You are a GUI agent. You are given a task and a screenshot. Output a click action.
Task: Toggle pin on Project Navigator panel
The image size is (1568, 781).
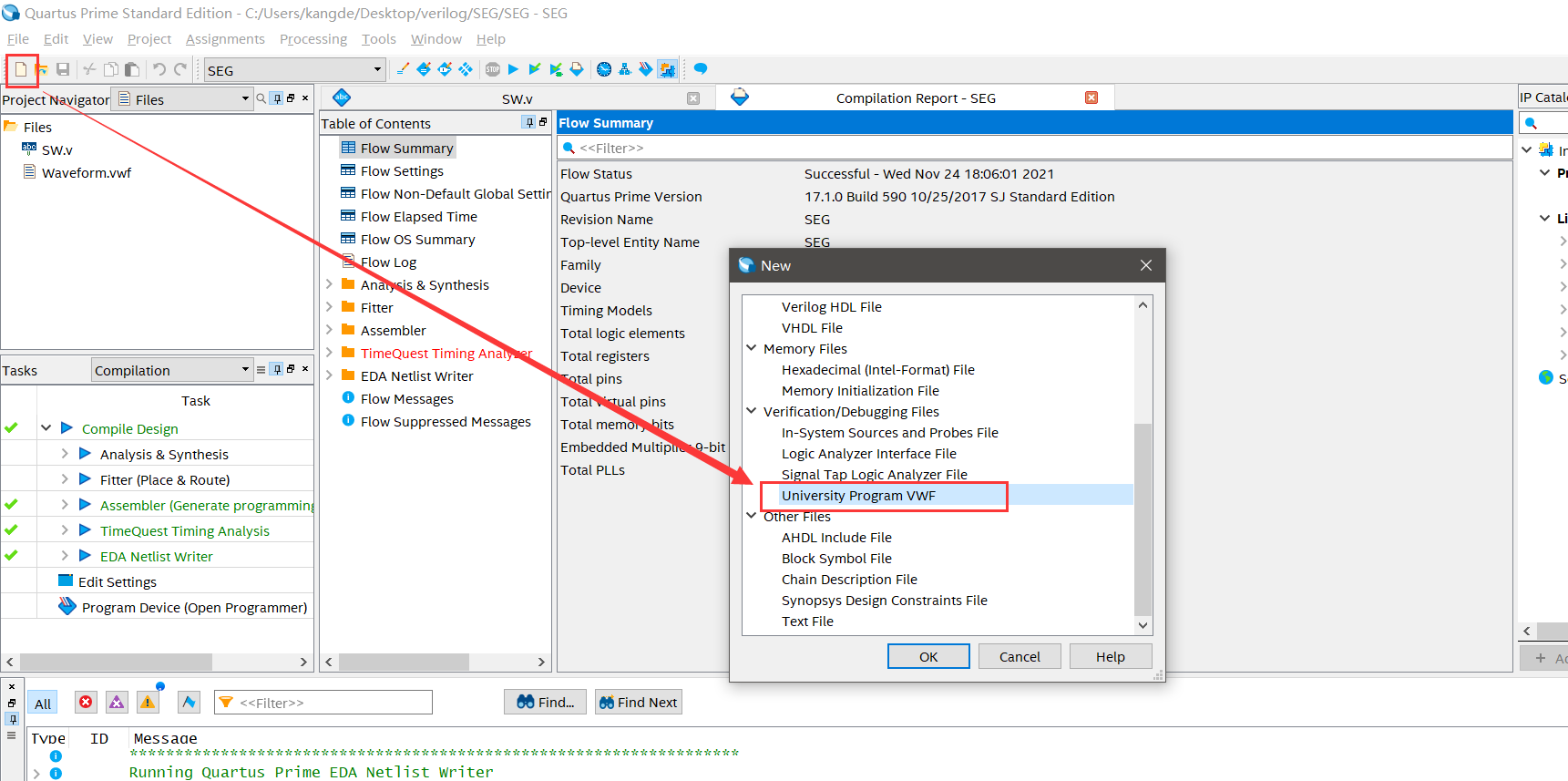click(277, 98)
